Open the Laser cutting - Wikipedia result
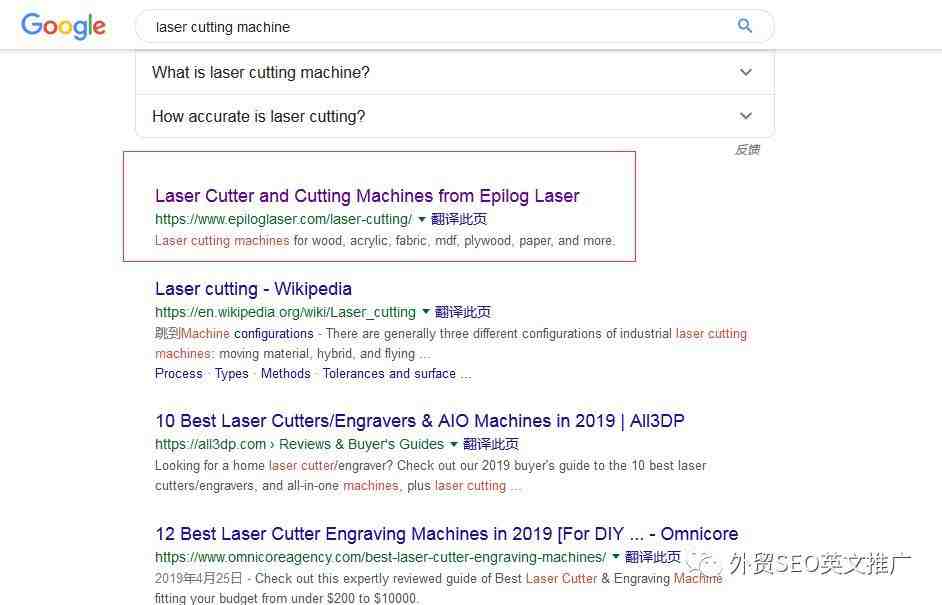 253,289
